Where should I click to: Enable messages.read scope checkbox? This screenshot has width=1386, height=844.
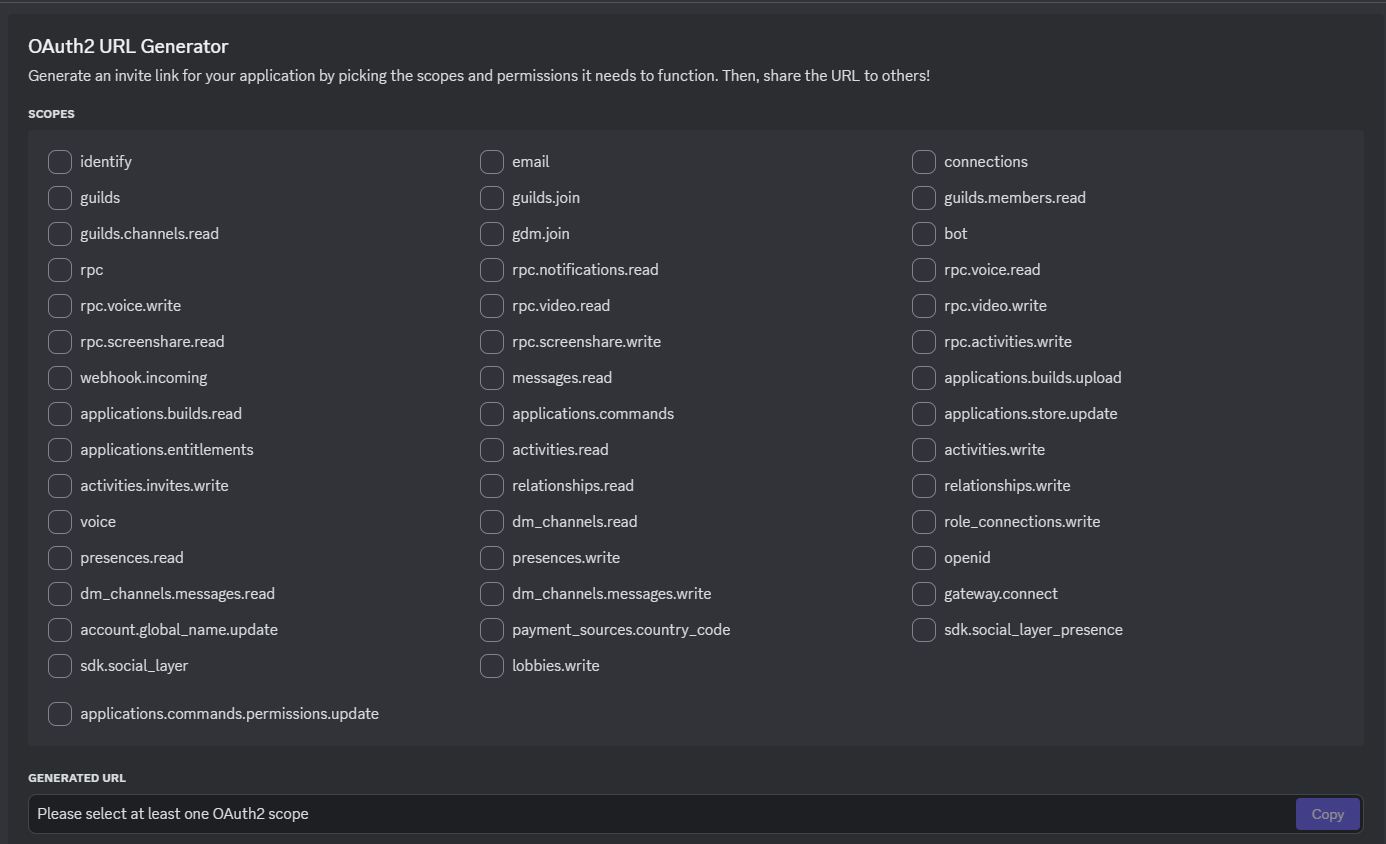click(492, 378)
